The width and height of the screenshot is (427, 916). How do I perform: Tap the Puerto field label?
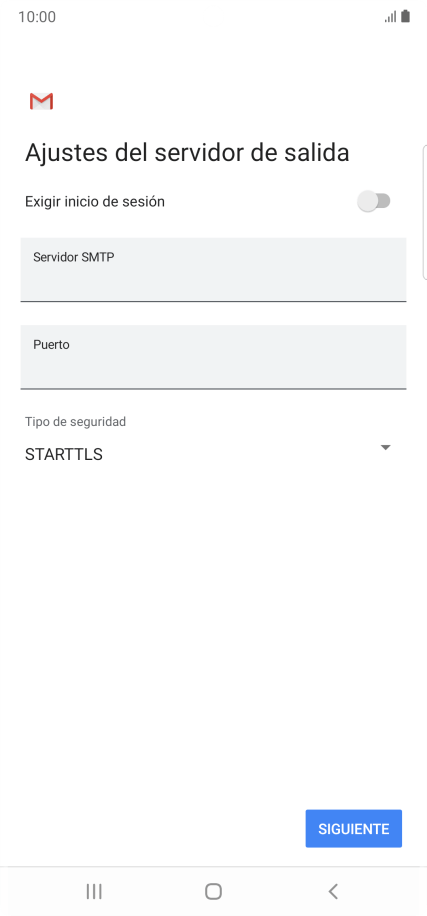[51, 345]
